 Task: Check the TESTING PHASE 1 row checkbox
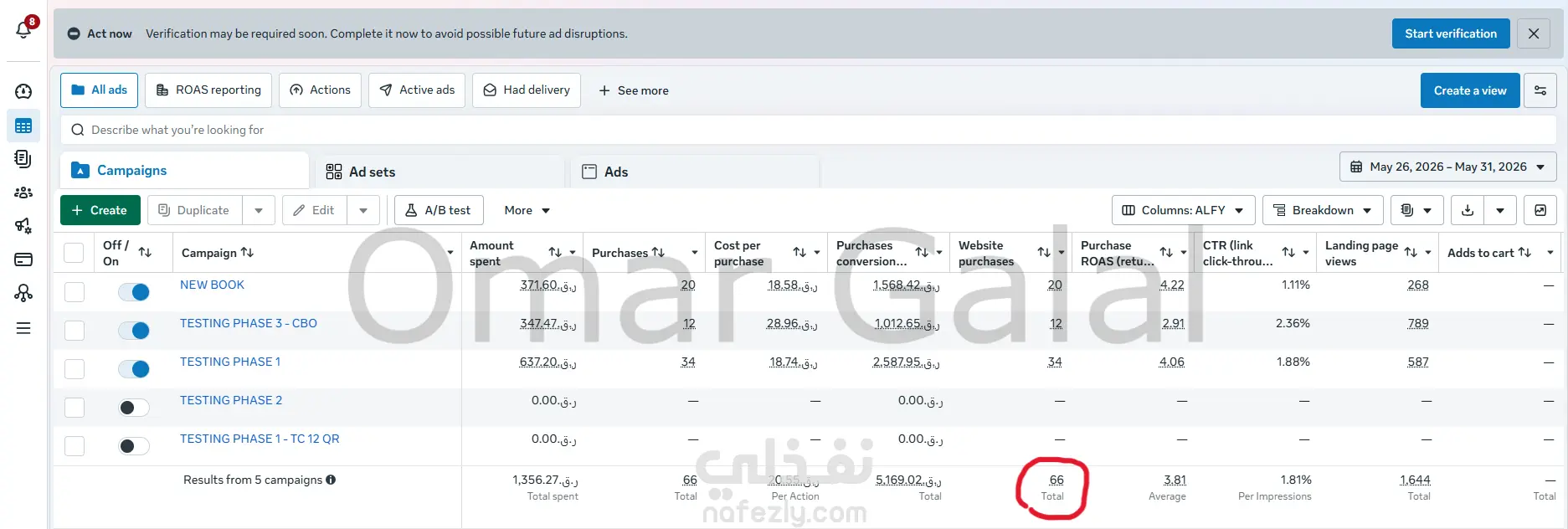[x=75, y=369]
